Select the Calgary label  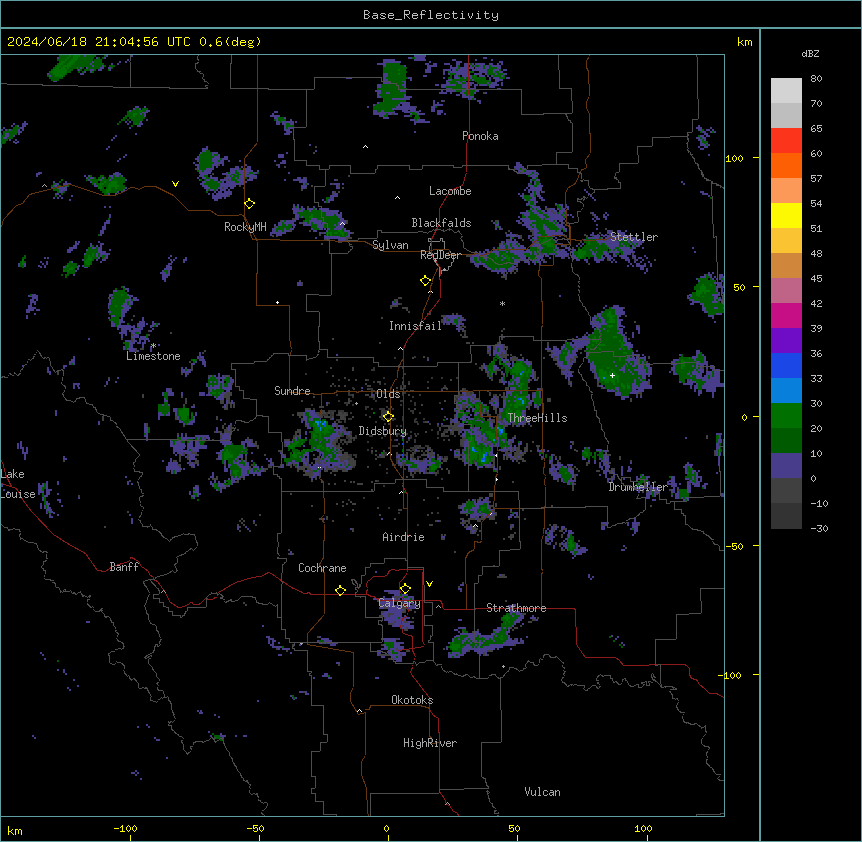[x=400, y=603]
